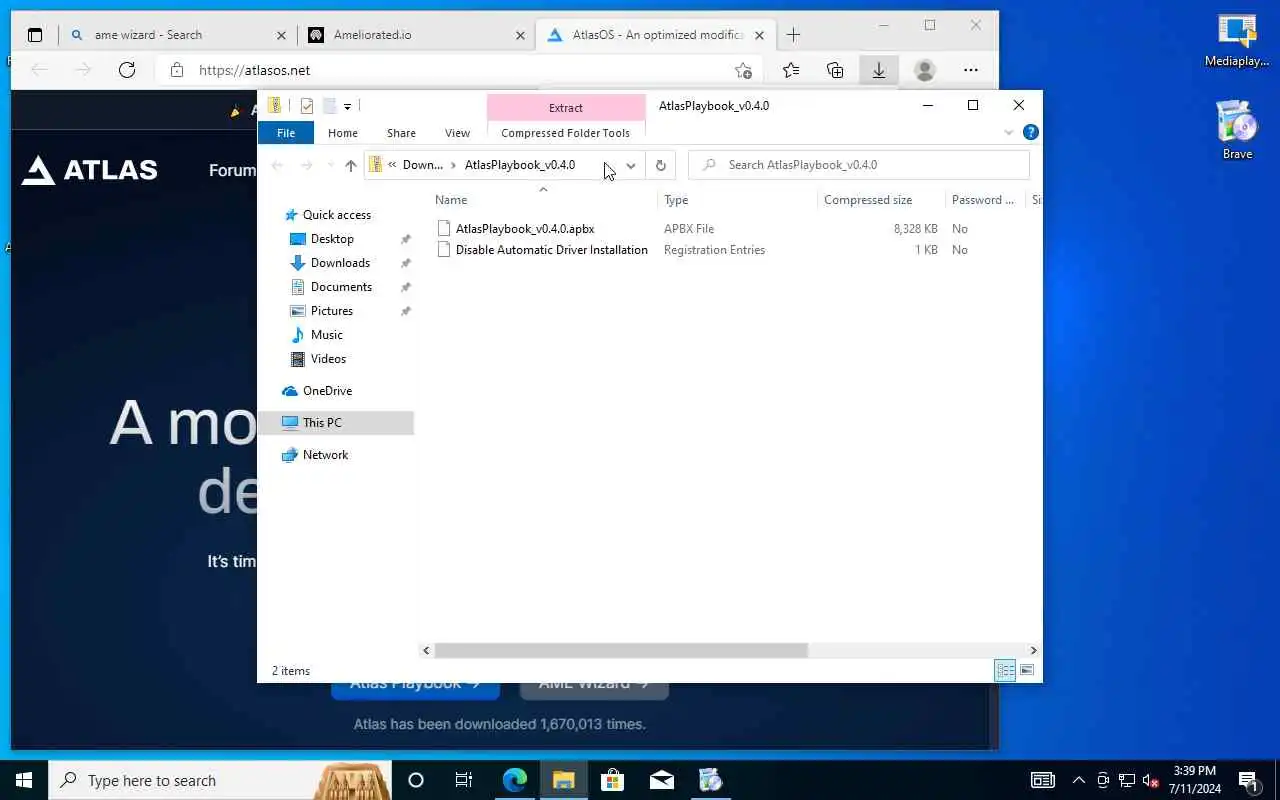
Task: Sort by Password column header
Action: (983, 200)
